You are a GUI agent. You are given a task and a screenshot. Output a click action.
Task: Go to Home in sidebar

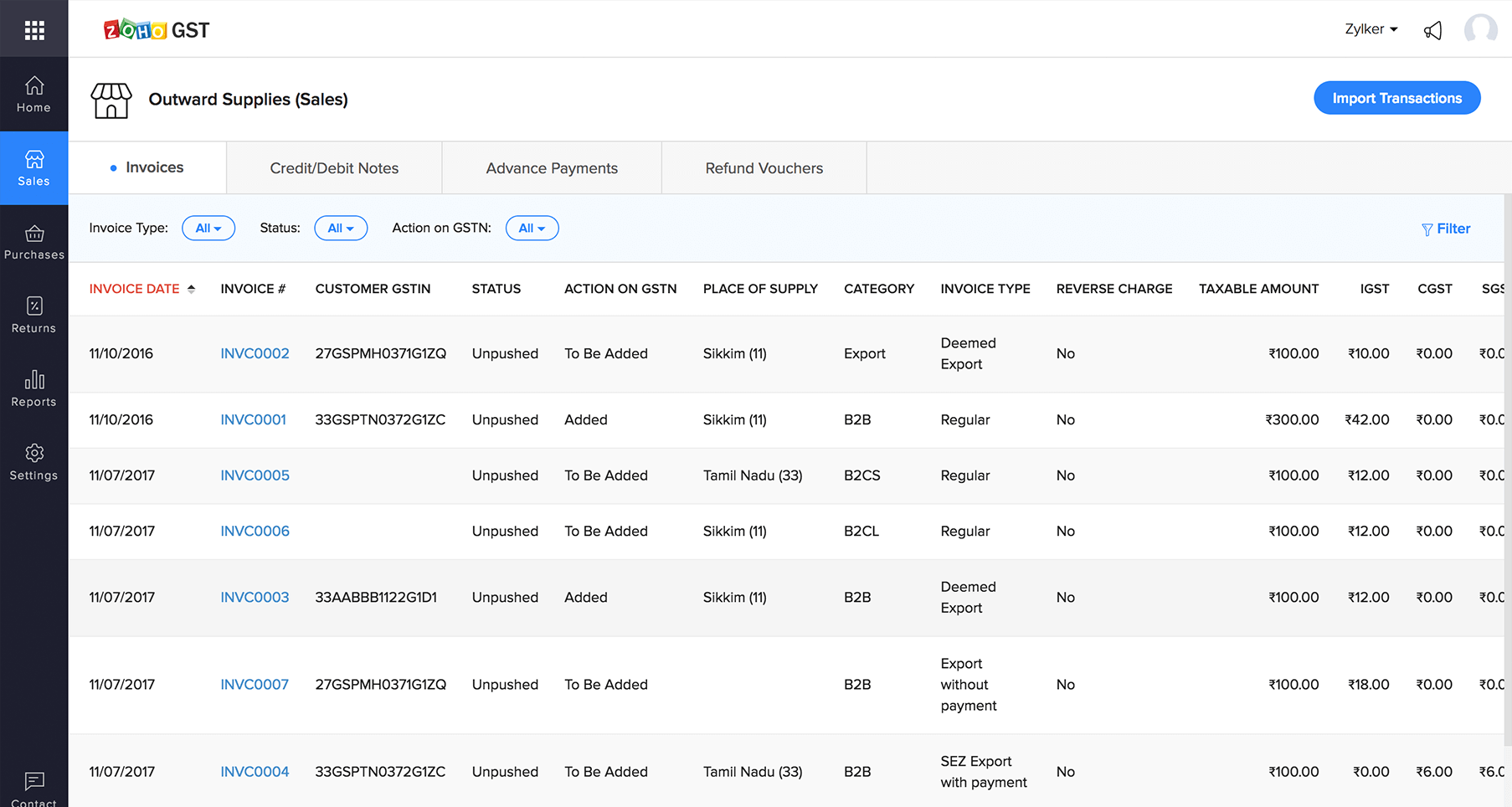(x=33, y=95)
